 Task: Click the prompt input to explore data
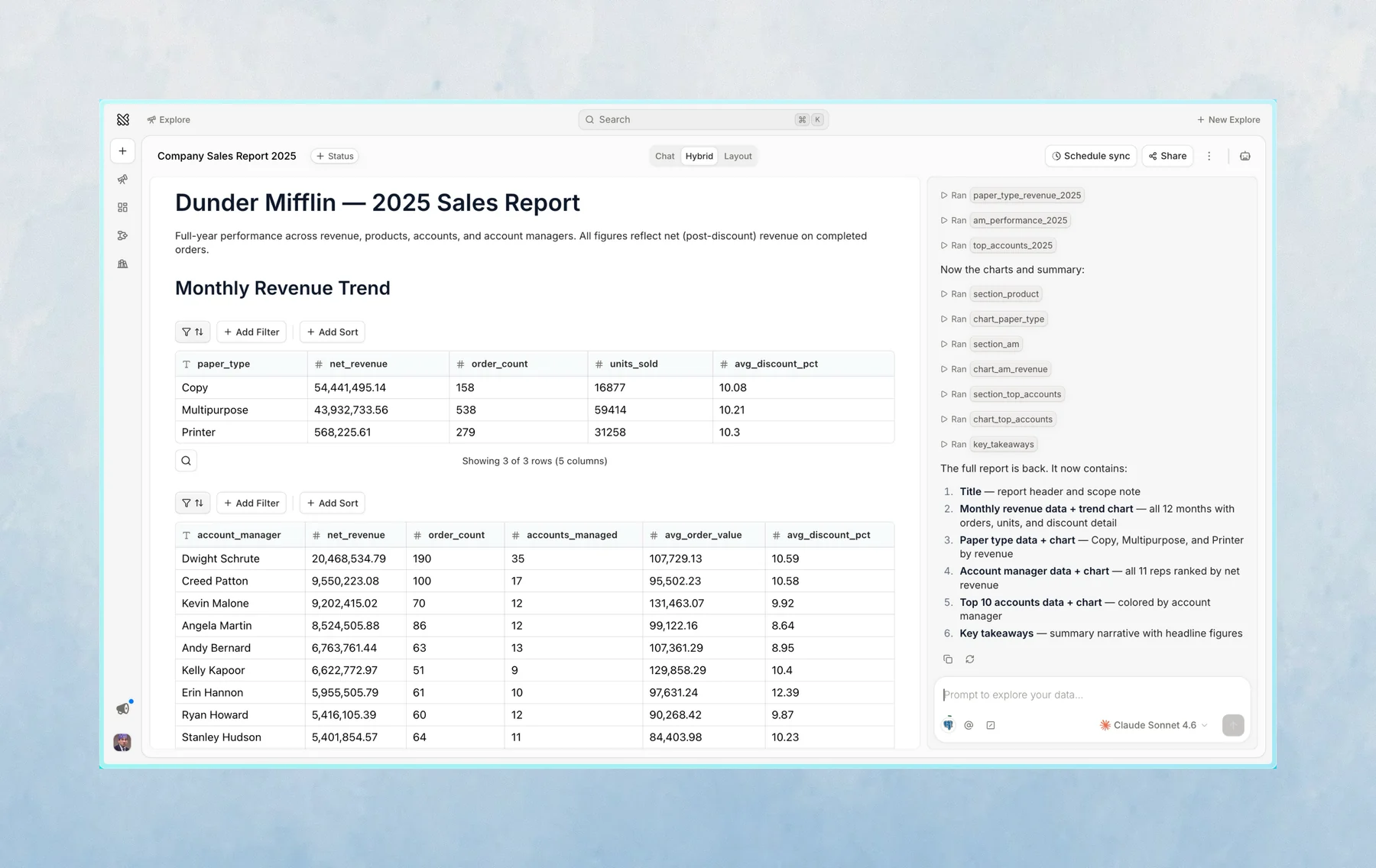pyautogui.click(x=1092, y=695)
